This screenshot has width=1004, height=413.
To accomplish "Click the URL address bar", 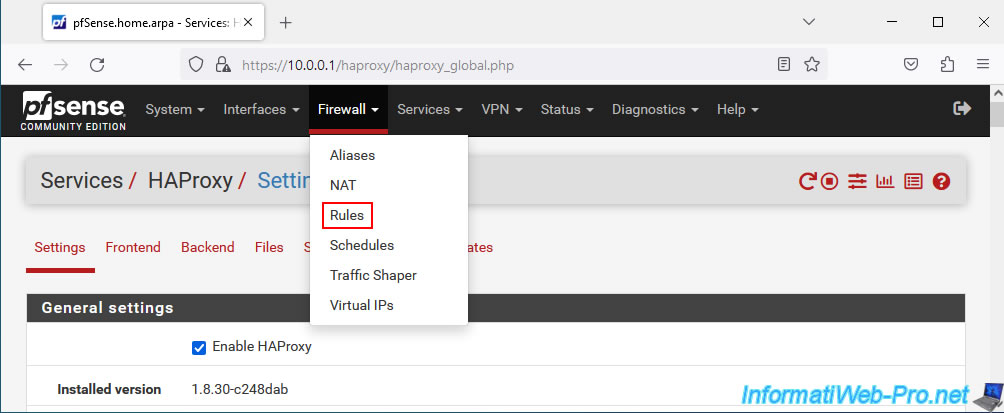I will 506,65.
